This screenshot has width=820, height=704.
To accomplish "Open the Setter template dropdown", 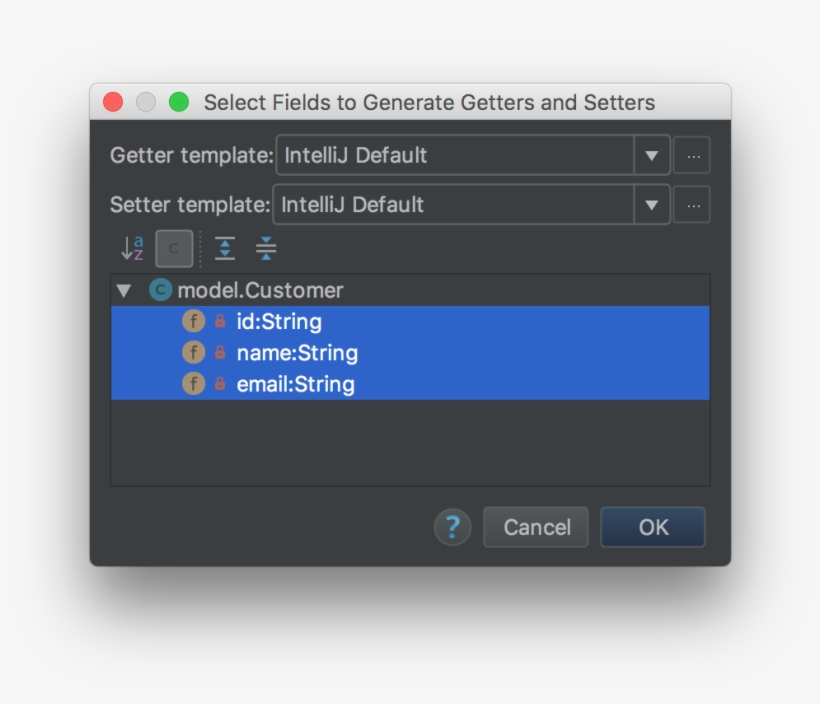I will (x=652, y=204).
